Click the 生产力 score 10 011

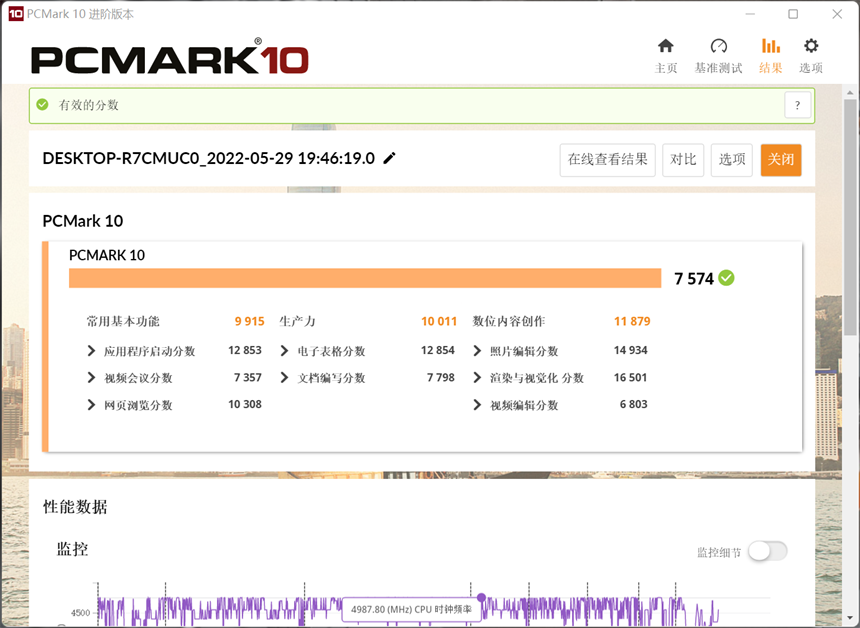click(439, 321)
